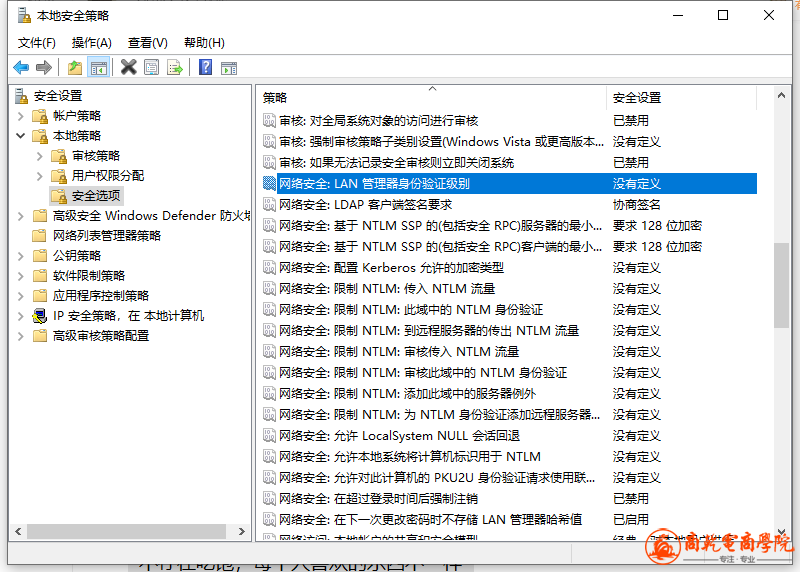Click the Up one level folder icon

(75, 67)
